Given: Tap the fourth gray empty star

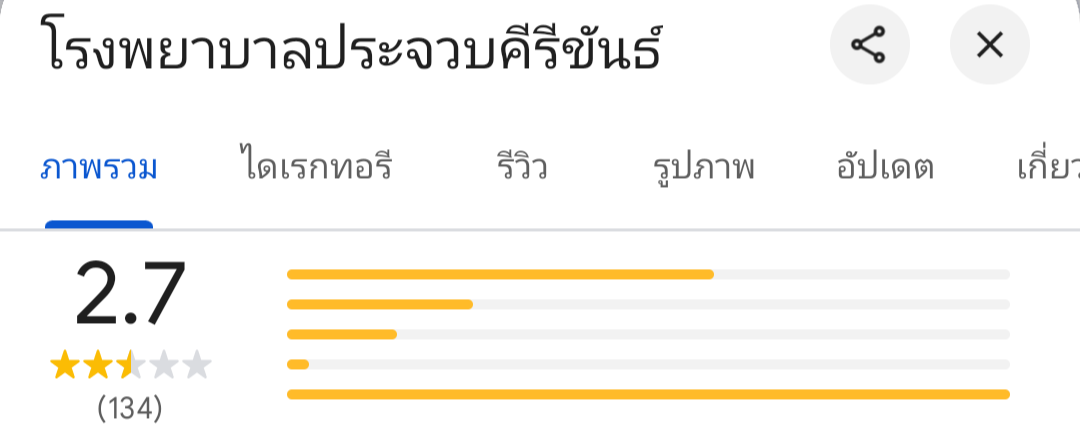Looking at the screenshot, I should (x=163, y=366).
